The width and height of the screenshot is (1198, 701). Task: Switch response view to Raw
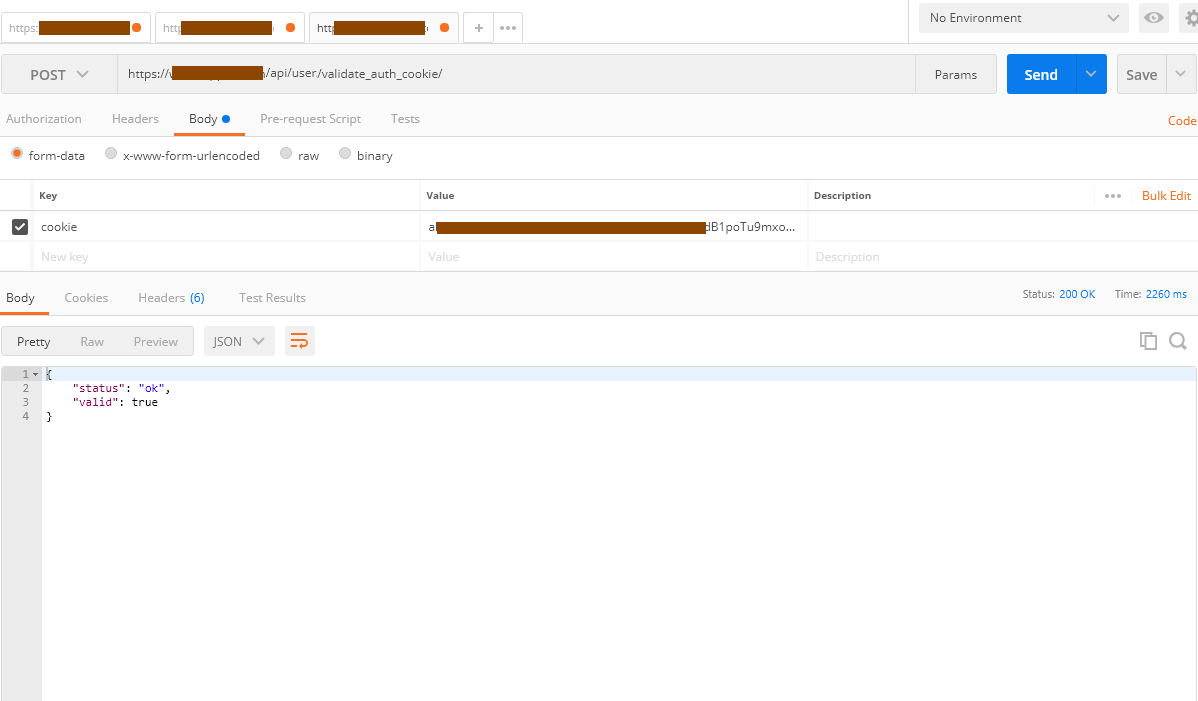click(92, 341)
